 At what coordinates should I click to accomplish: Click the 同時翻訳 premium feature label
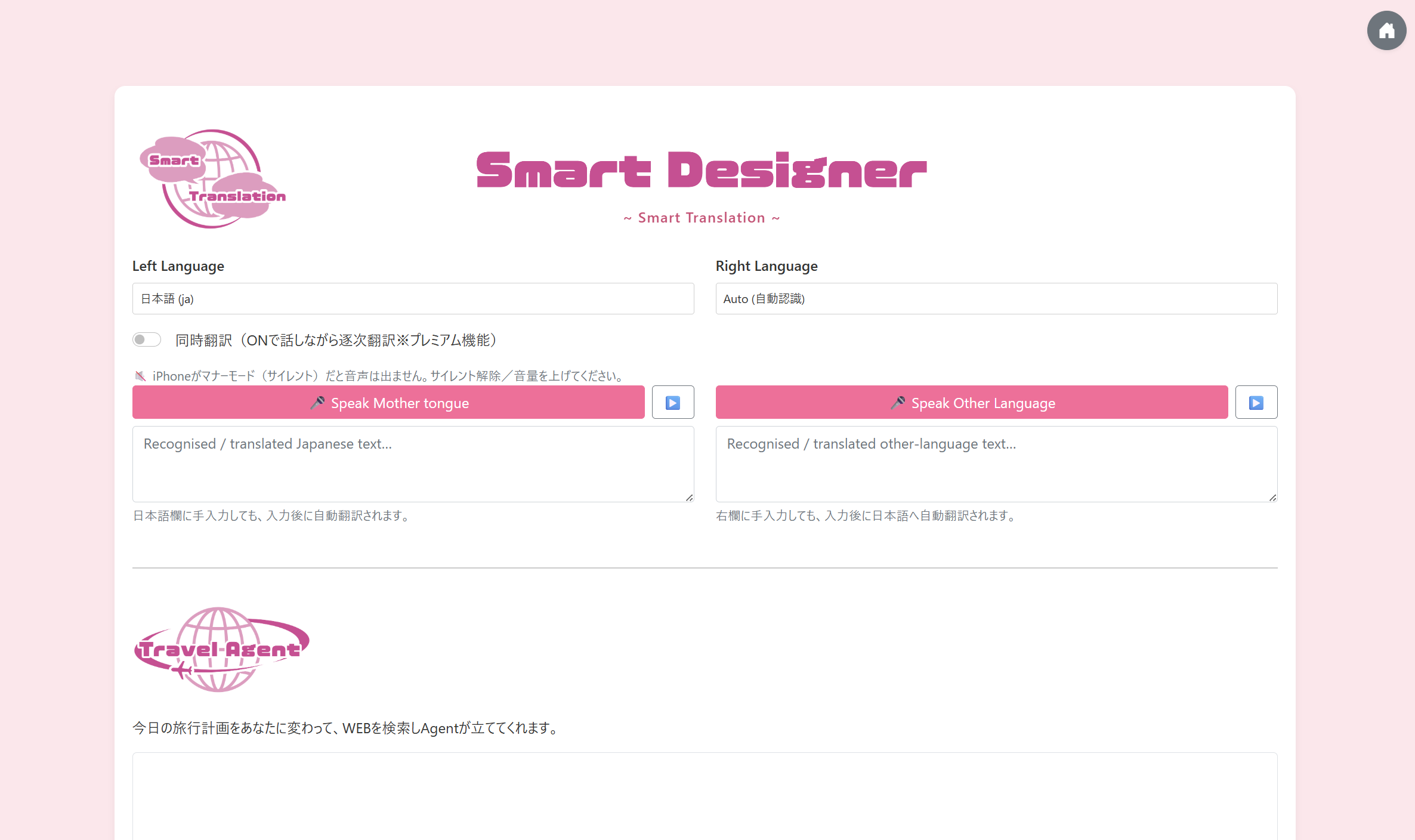336,340
